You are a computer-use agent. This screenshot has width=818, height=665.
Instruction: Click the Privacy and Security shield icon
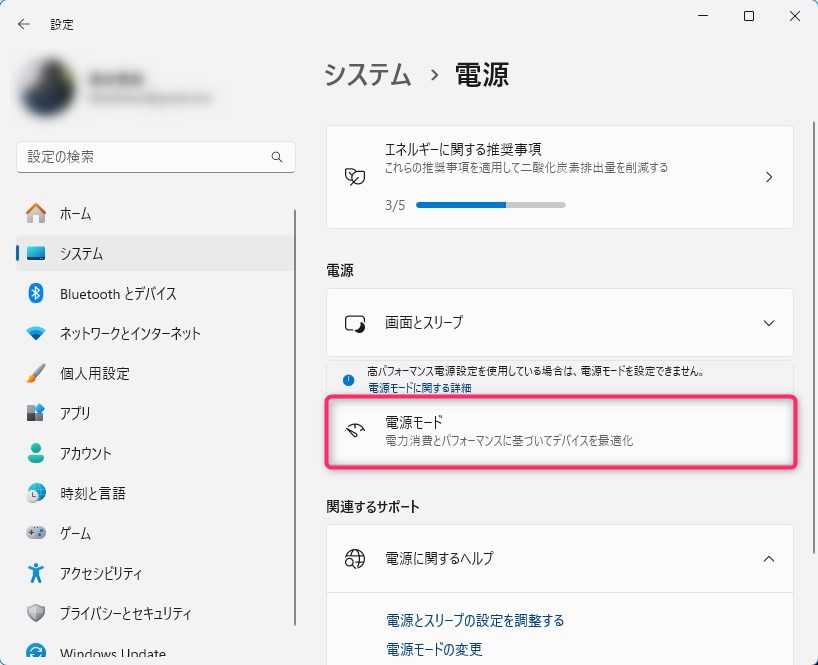click(x=36, y=613)
